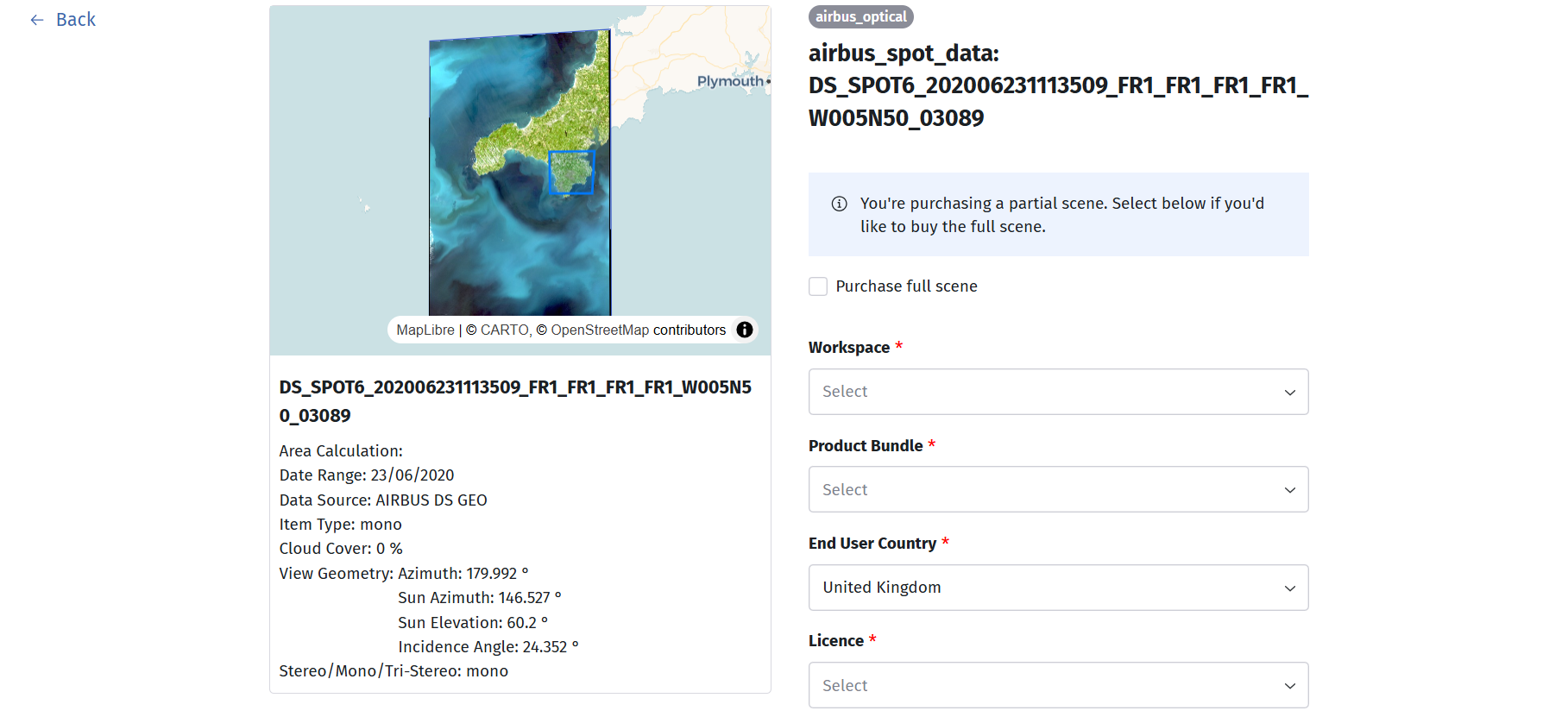
Task: Click the chevron arrow in Licence field
Action: coord(1289,686)
